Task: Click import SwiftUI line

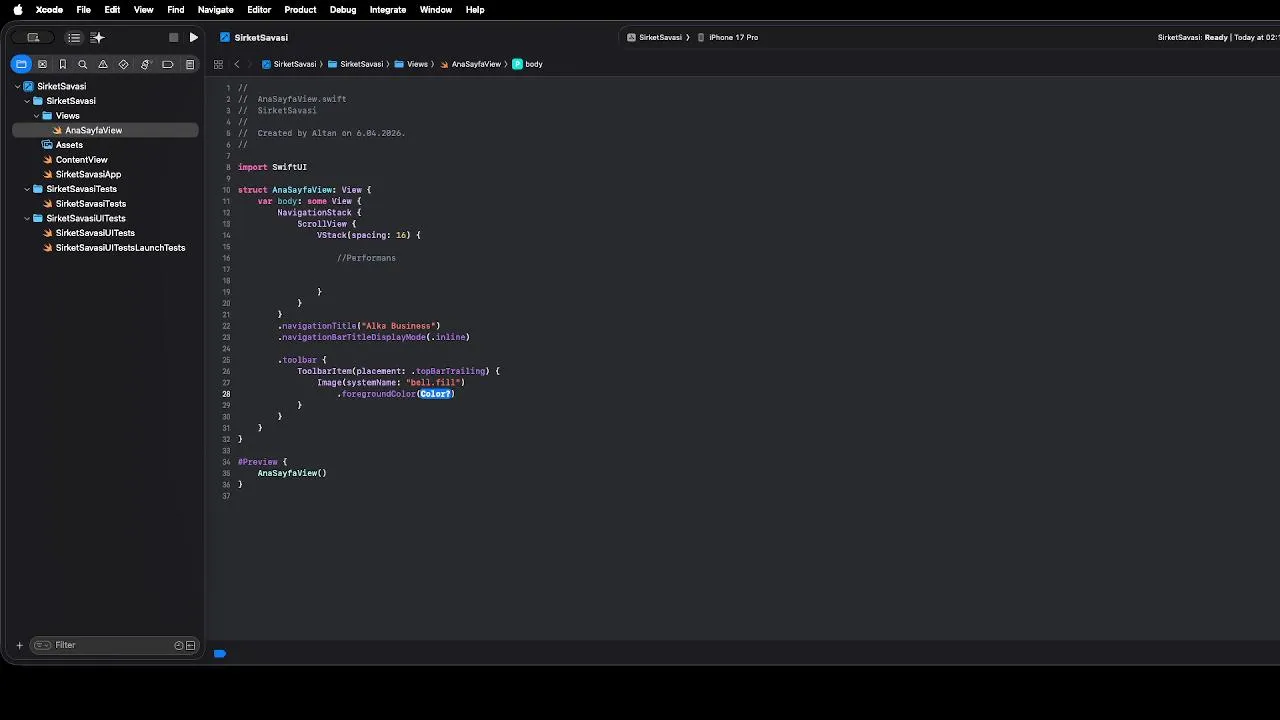Action: [x=272, y=167]
